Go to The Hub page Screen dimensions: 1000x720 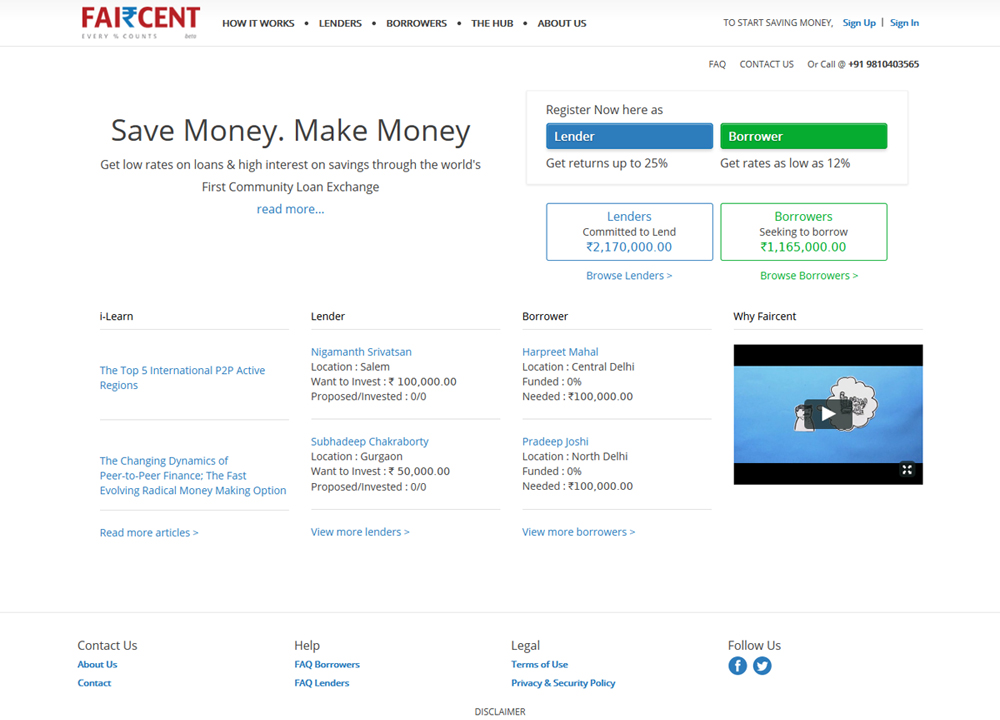pyautogui.click(x=492, y=24)
